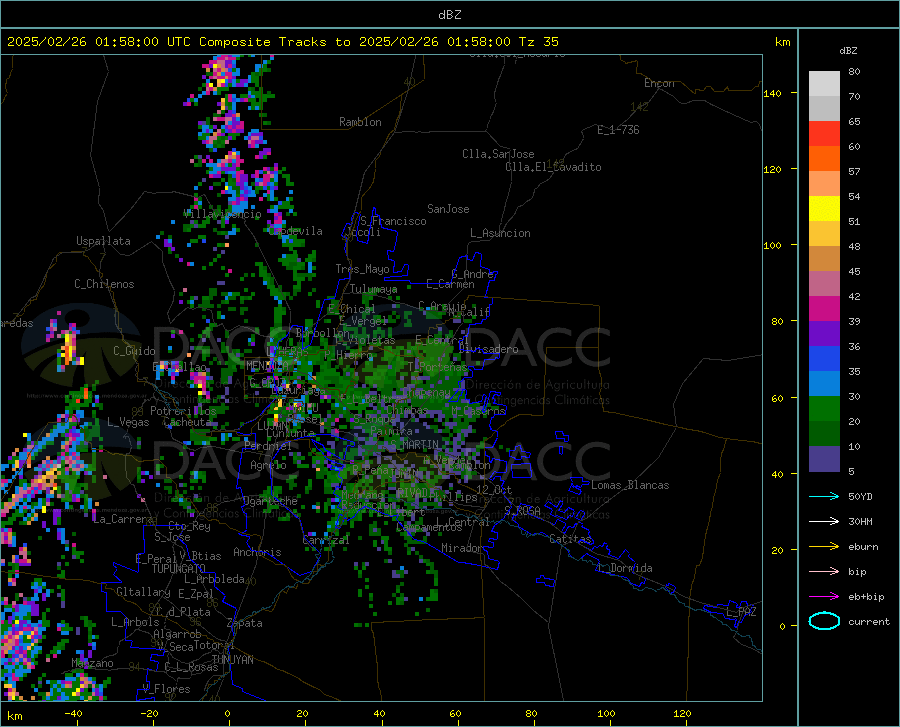The image size is (900, 727).
Task: Click the bip pink arrow legend icon
Action: (824, 572)
